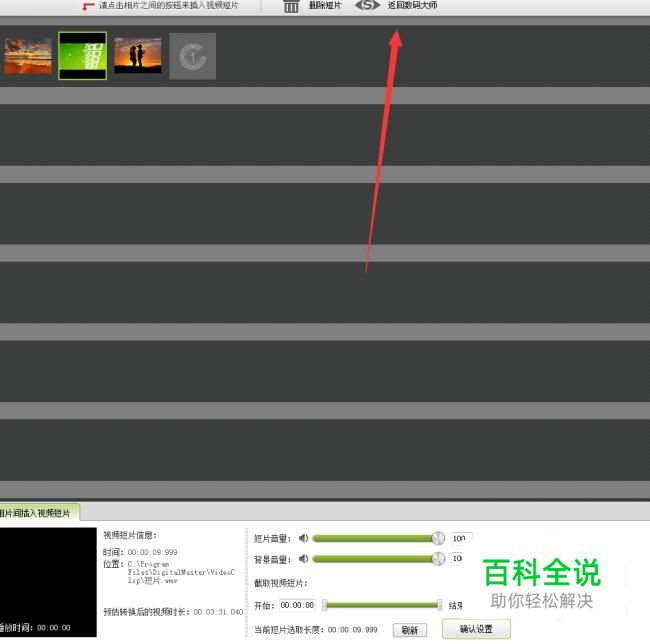Click the gray placeholder thumbnail with circular arrow
Image resolution: width=650 pixels, height=644 pixels.
click(193, 56)
